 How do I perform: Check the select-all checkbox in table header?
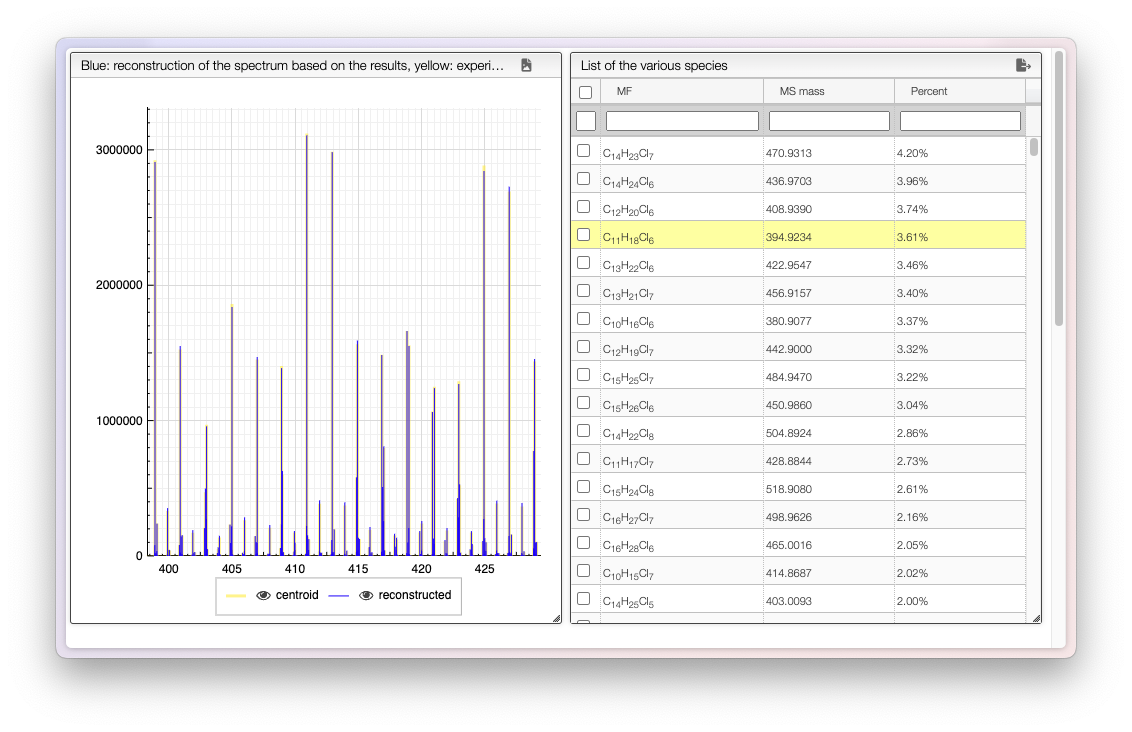pyautogui.click(x=585, y=92)
